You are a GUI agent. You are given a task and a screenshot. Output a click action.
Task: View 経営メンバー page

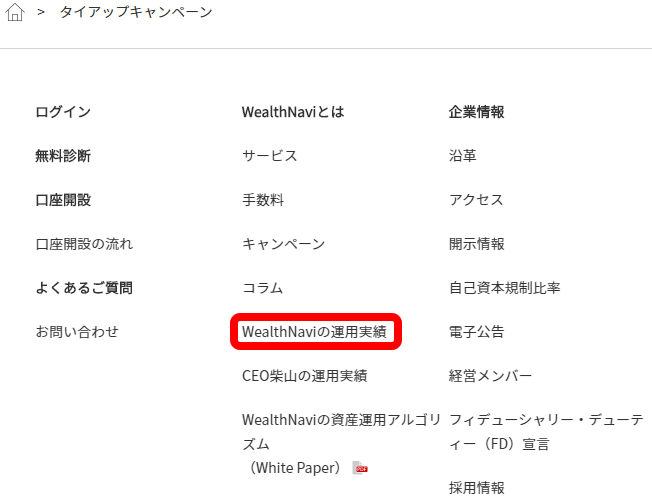click(x=491, y=376)
